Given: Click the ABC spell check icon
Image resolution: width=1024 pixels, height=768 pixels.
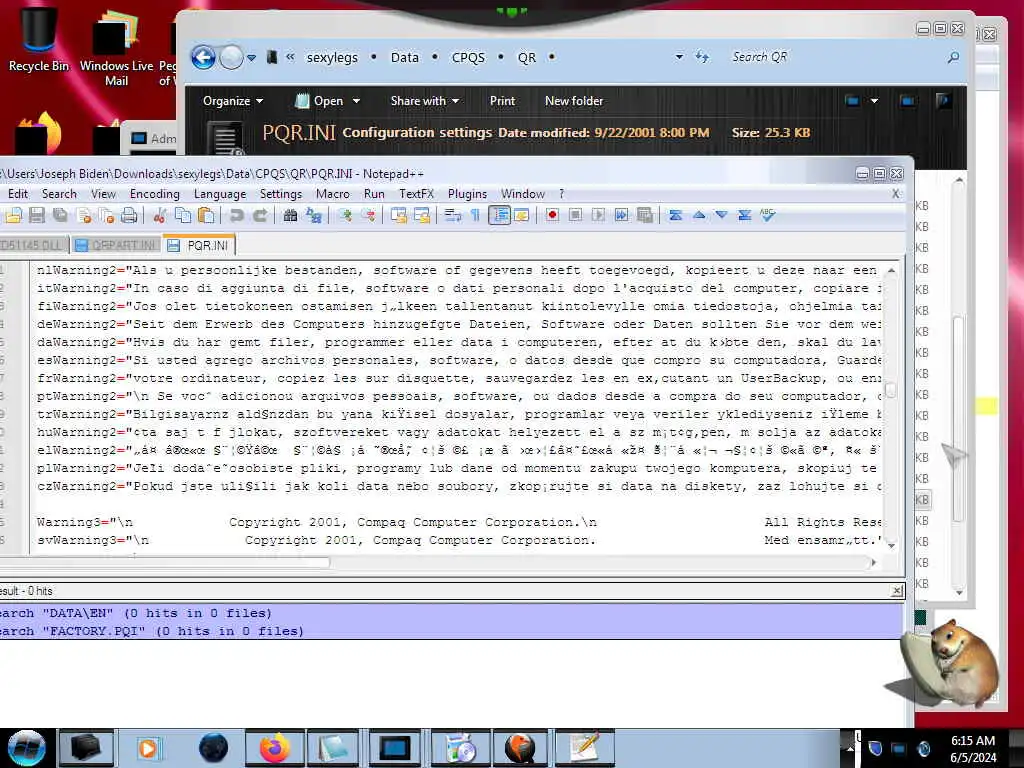Looking at the screenshot, I should (x=767, y=215).
